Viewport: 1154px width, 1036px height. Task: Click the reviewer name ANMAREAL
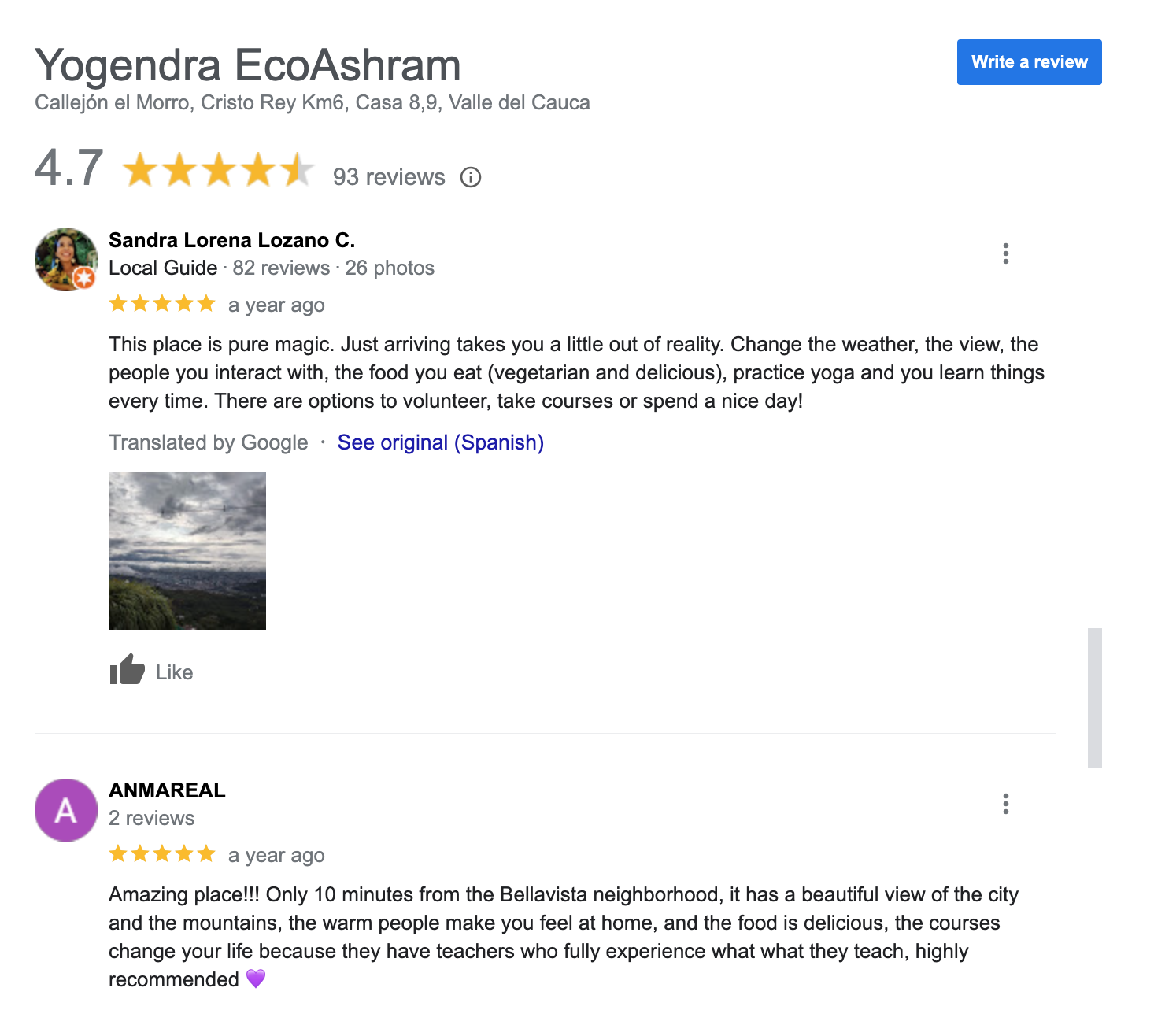click(x=167, y=790)
